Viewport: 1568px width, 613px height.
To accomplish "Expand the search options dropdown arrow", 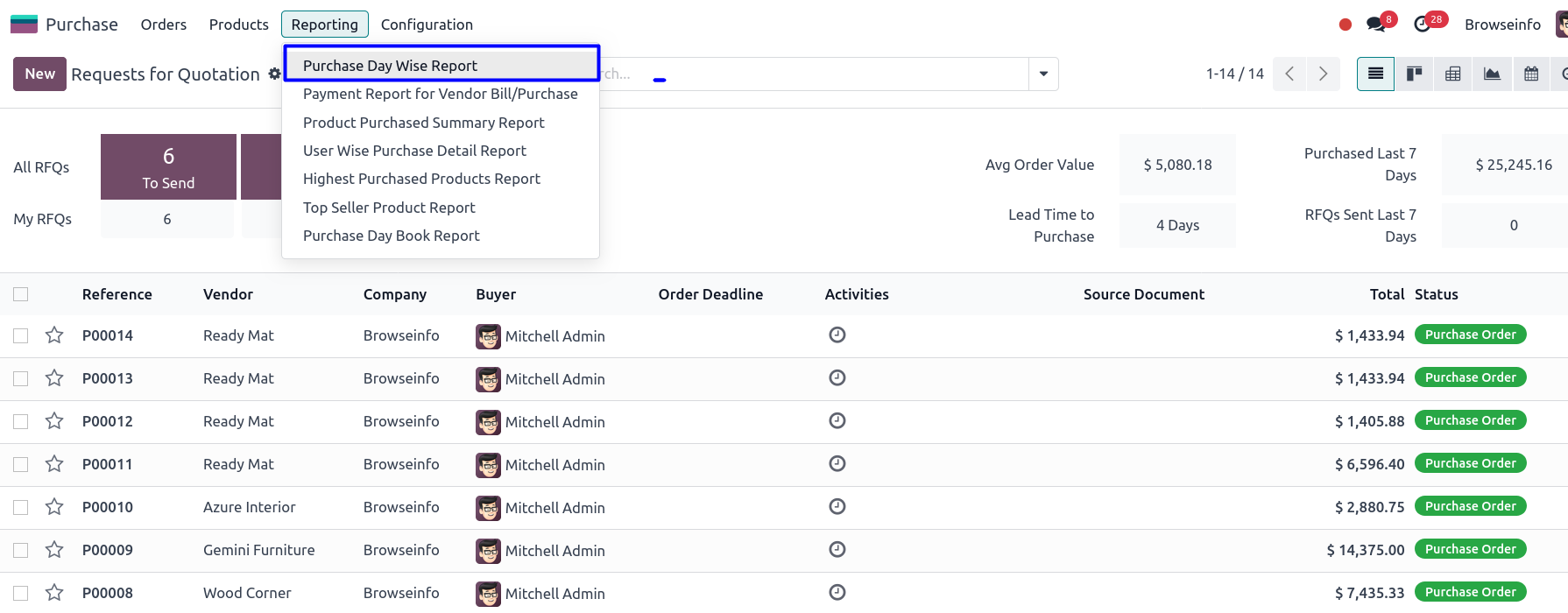I will (1043, 74).
